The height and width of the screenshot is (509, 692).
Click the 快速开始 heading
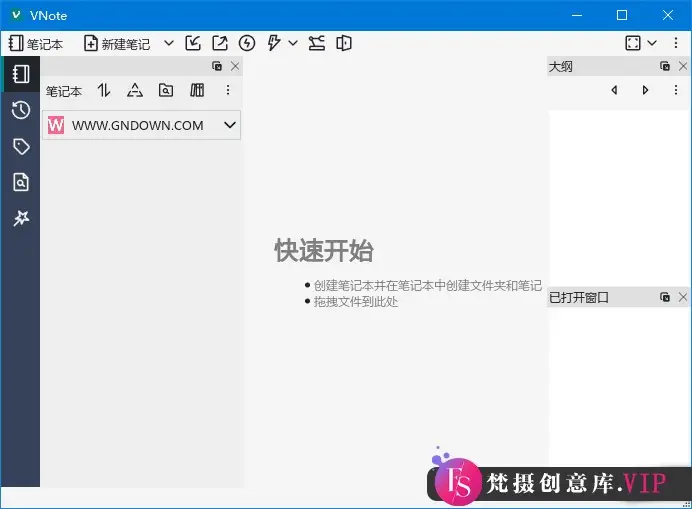coord(324,250)
